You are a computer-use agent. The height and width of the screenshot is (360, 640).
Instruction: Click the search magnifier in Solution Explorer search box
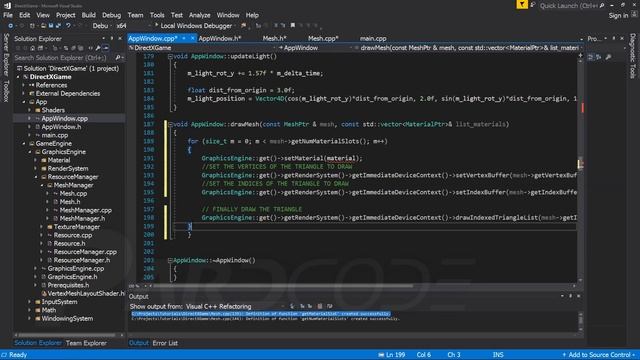(118, 58)
